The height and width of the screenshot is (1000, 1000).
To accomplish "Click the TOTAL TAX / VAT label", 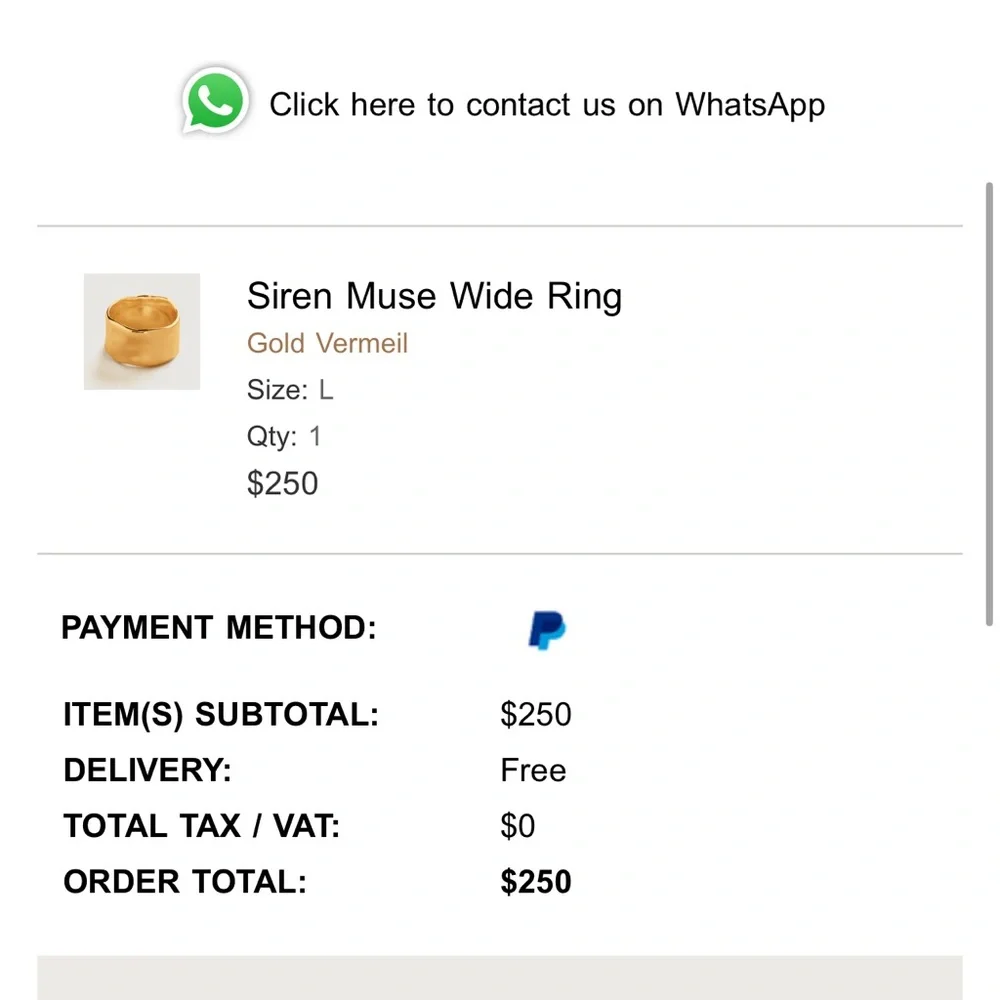I will pyautogui.click(x=201, y=826).
